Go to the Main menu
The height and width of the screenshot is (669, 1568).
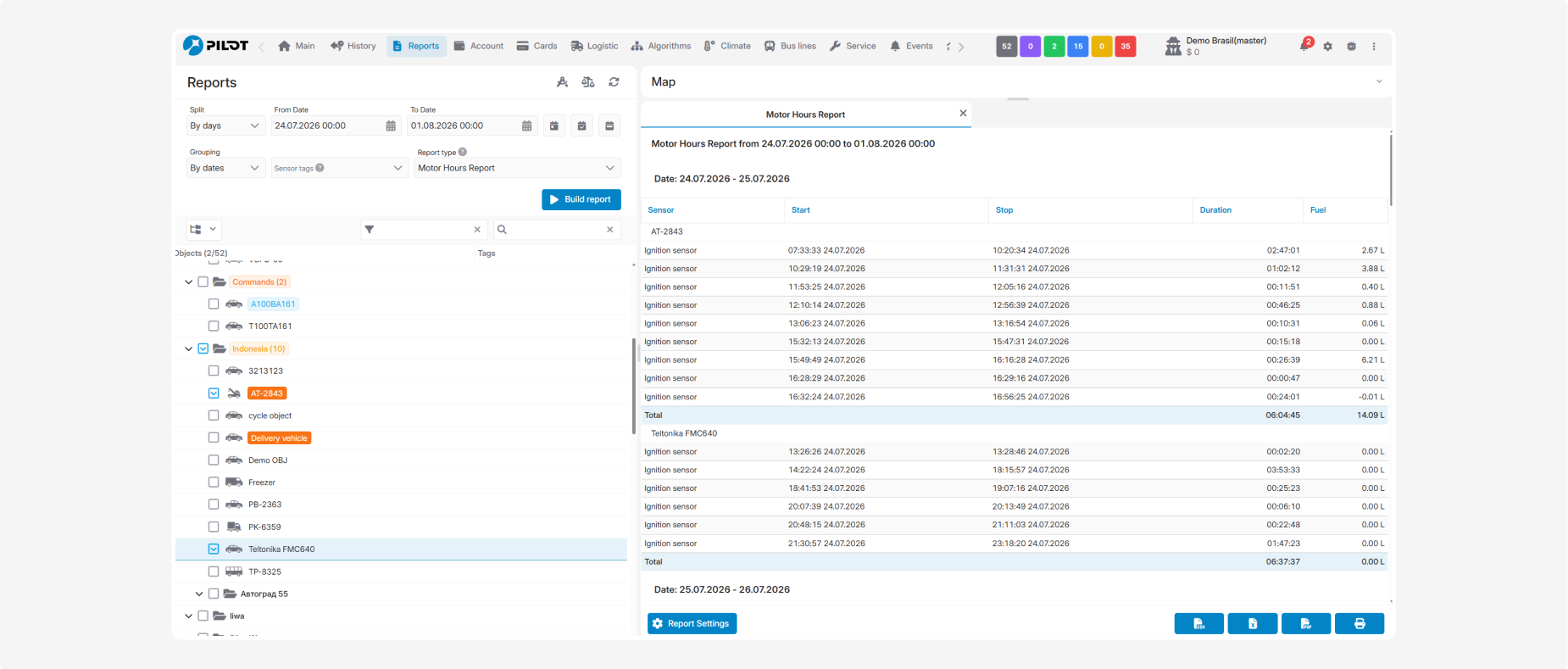[297, 47]
